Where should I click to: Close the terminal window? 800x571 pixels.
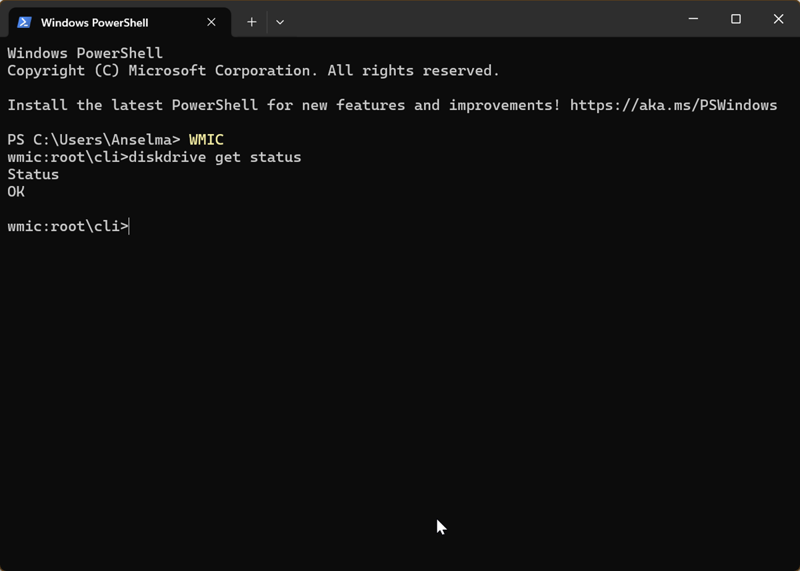pyautogui.click(x=779, y=19)
